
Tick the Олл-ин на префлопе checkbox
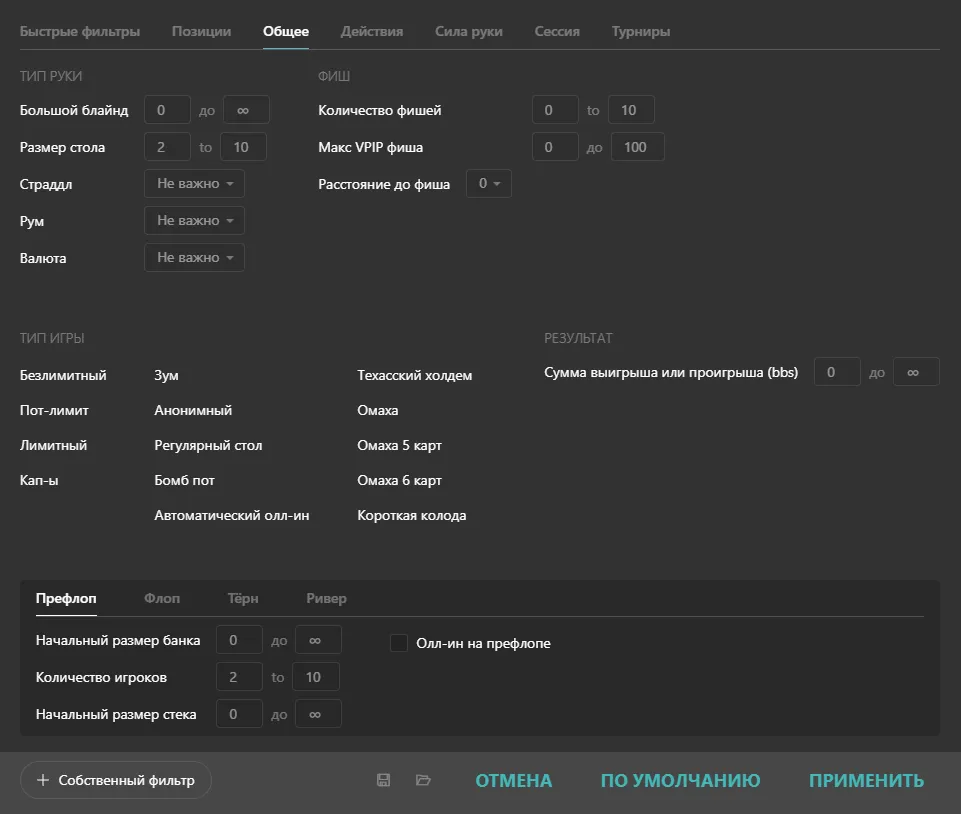399,643
